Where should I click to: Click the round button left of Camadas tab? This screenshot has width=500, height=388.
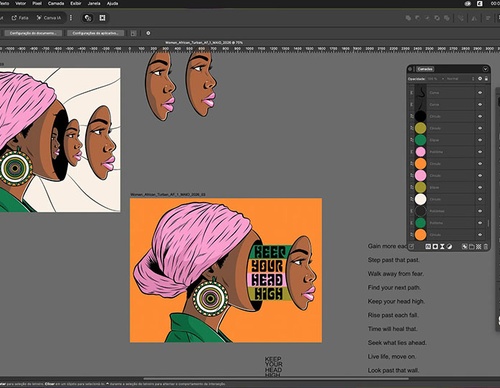pyautogui.click(x=410, y=69)
